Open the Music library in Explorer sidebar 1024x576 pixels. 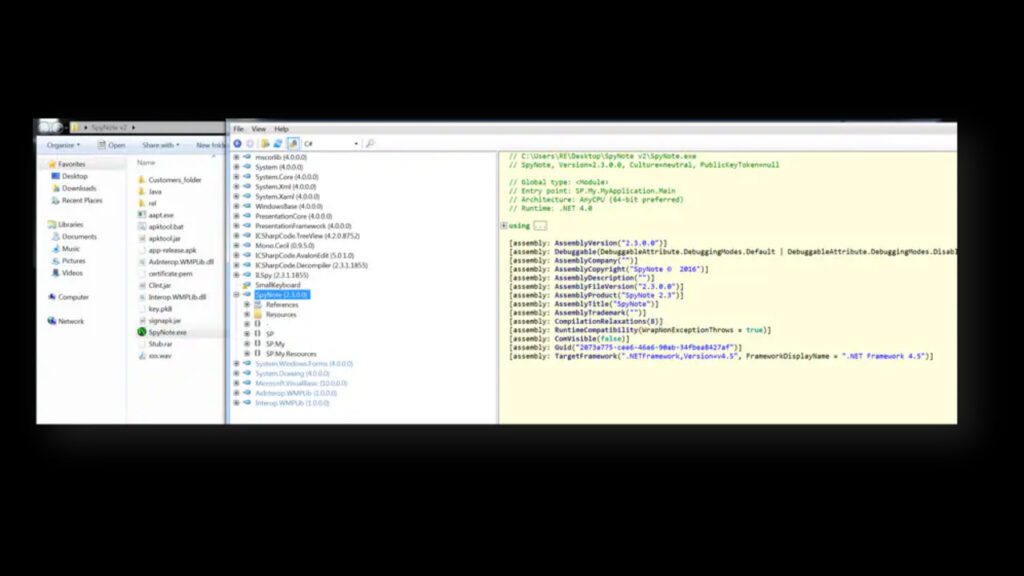(x=71, y=249)
